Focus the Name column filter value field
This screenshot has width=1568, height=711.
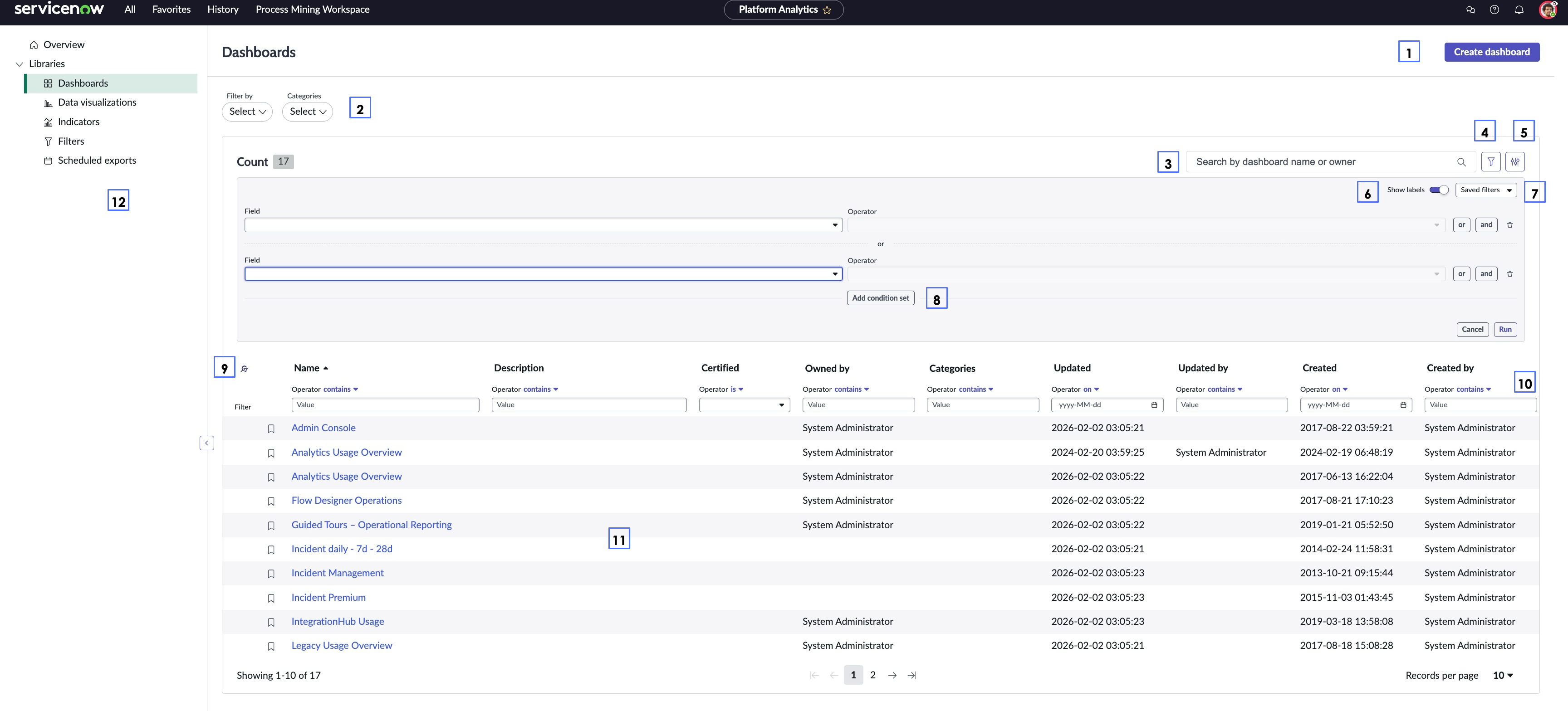click(x=385, y=405)
